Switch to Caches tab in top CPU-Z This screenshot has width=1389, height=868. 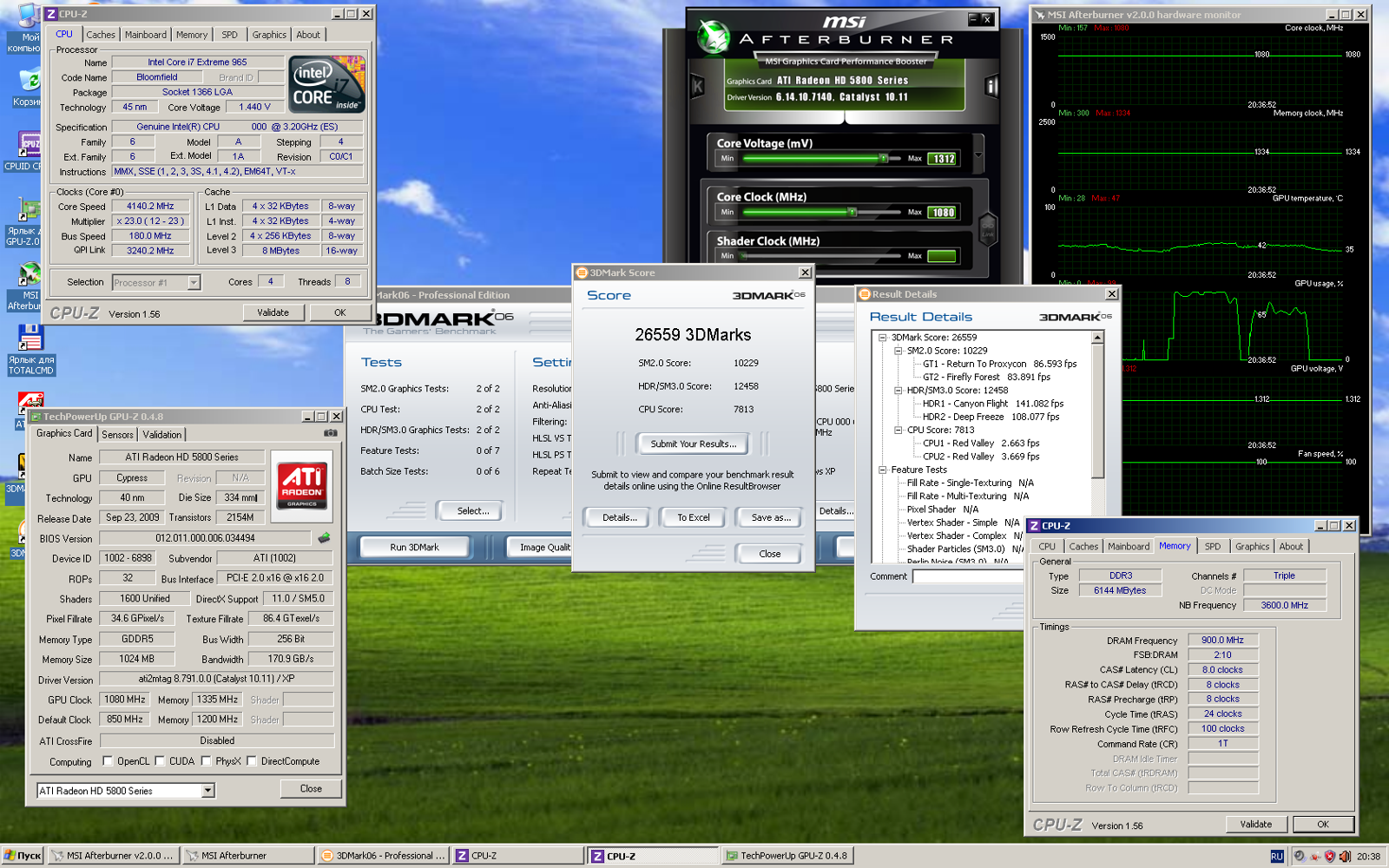point(101,35)
